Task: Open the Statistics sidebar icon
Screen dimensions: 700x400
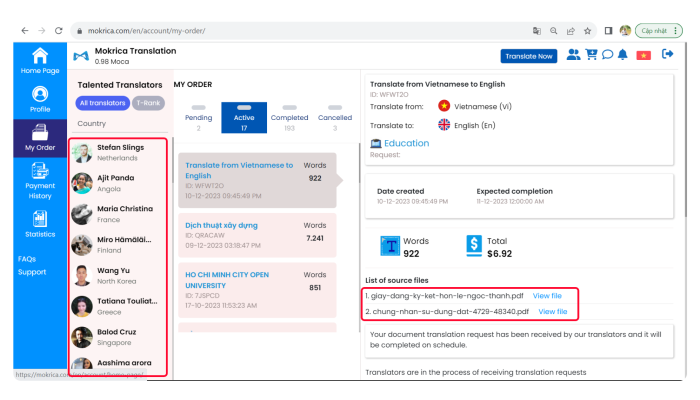Action: pyautogui.click(x=40, y=225)
